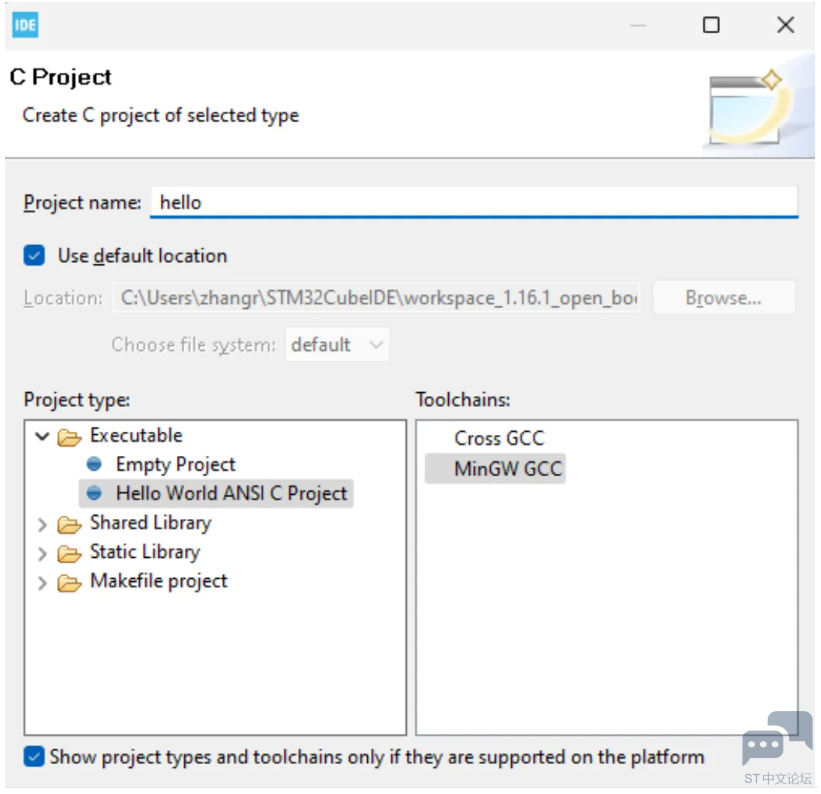Viewport: 821px width, 794px height.
Task: Expand the Shared Library tree node
Action: pyautogui.click(x=42, y=524)
